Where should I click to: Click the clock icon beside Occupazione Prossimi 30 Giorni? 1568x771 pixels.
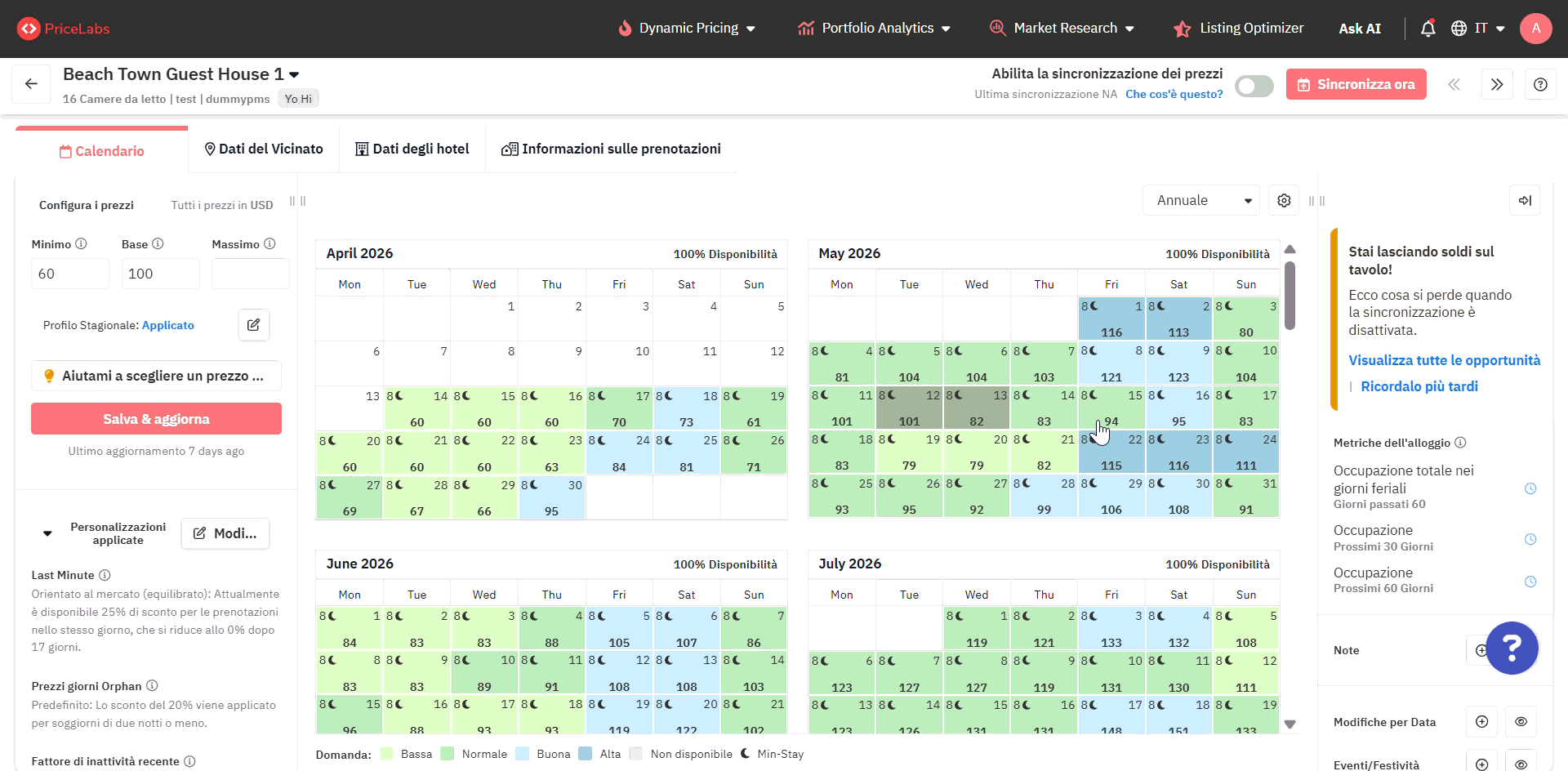pos(1530,539)
